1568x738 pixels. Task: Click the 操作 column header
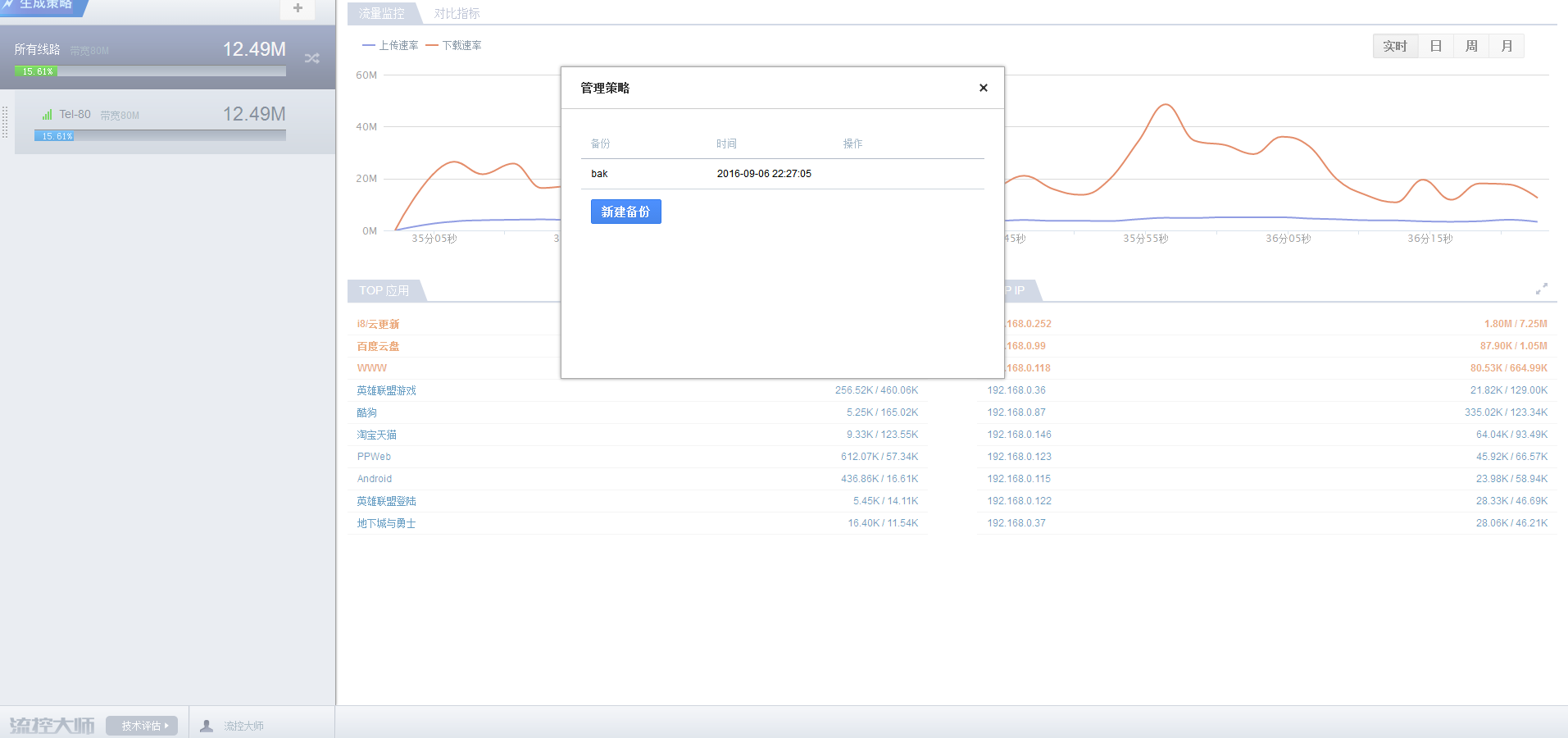[x=852, y=143]
